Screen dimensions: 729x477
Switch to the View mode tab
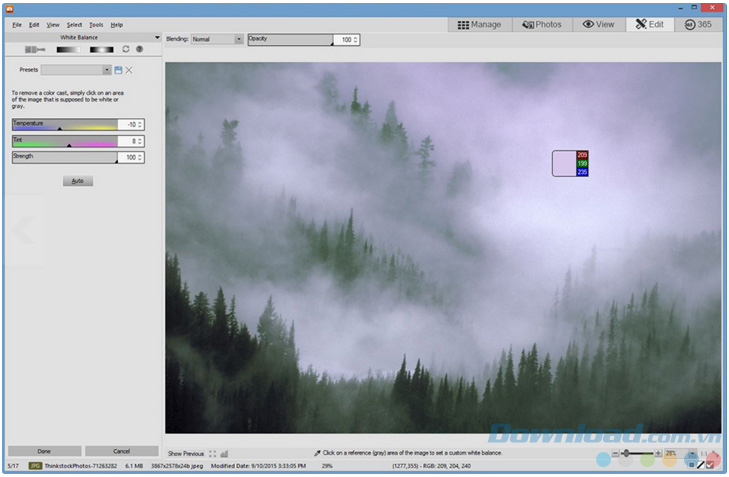point(598,24)
